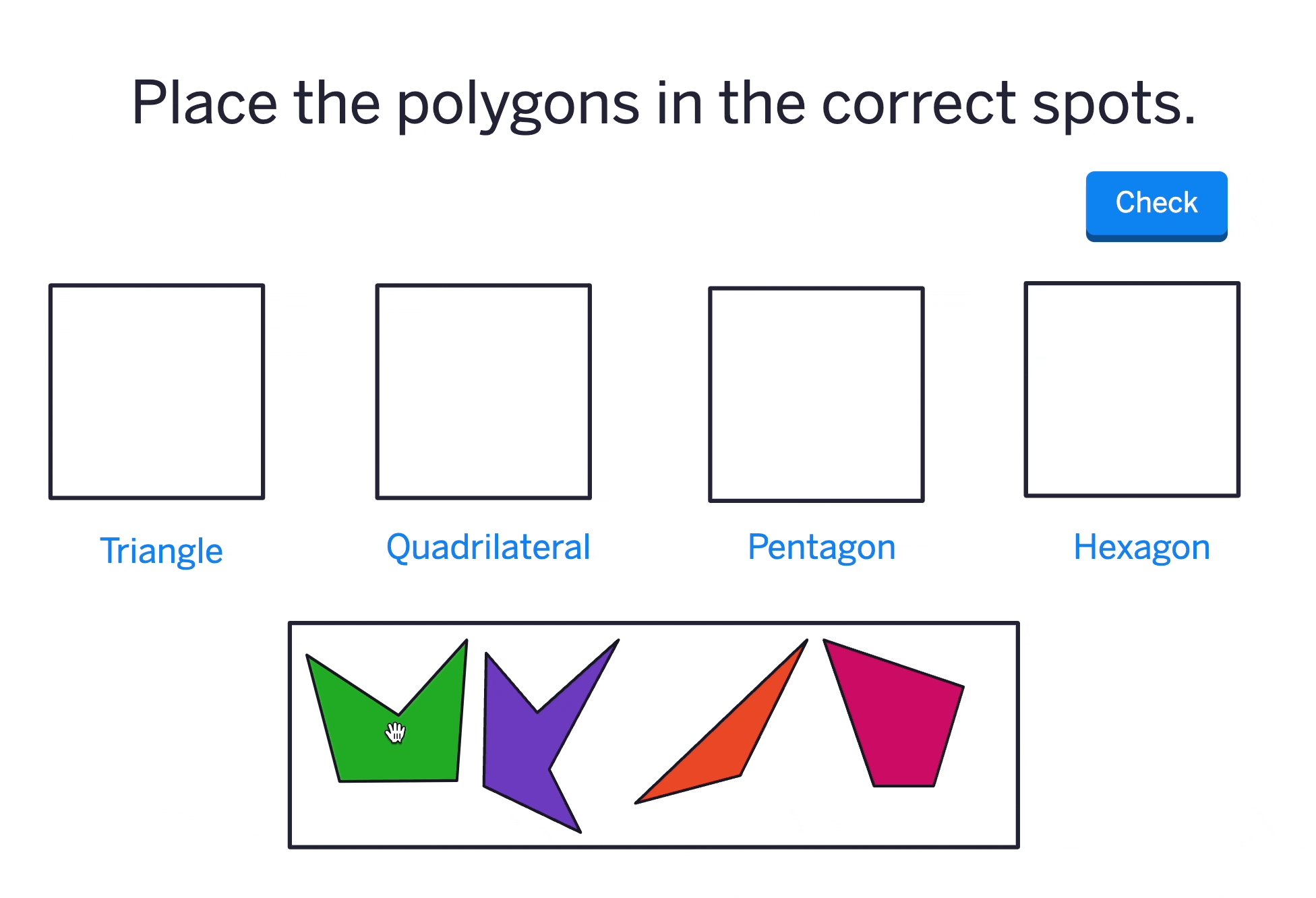Viewport: 1316px width, 898px height.
Task: Click the word 'Place' in the heading
Action: click(204, 103)
